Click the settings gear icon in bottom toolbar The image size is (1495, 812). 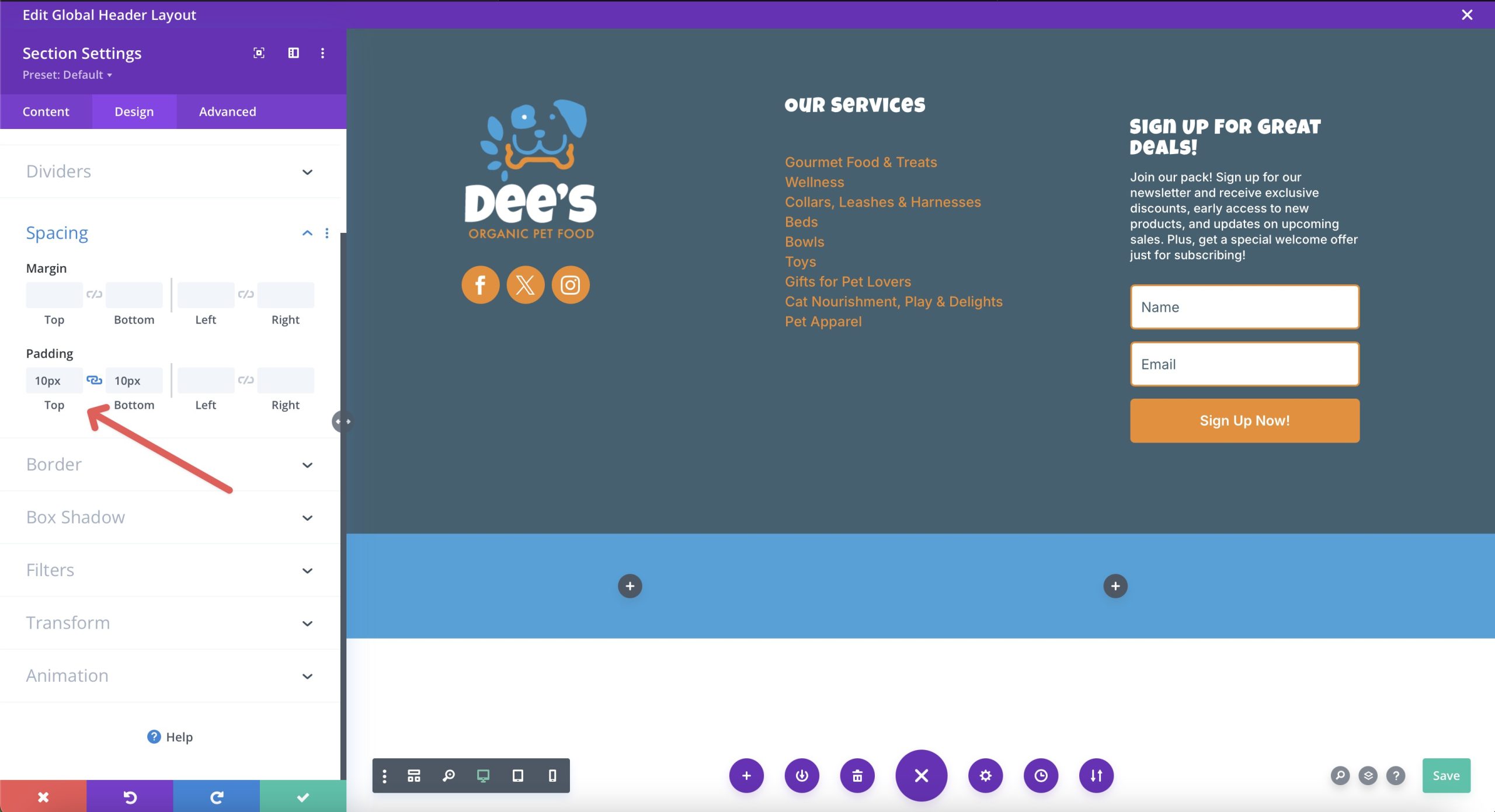pyautogui.click(x=986, y=775)
